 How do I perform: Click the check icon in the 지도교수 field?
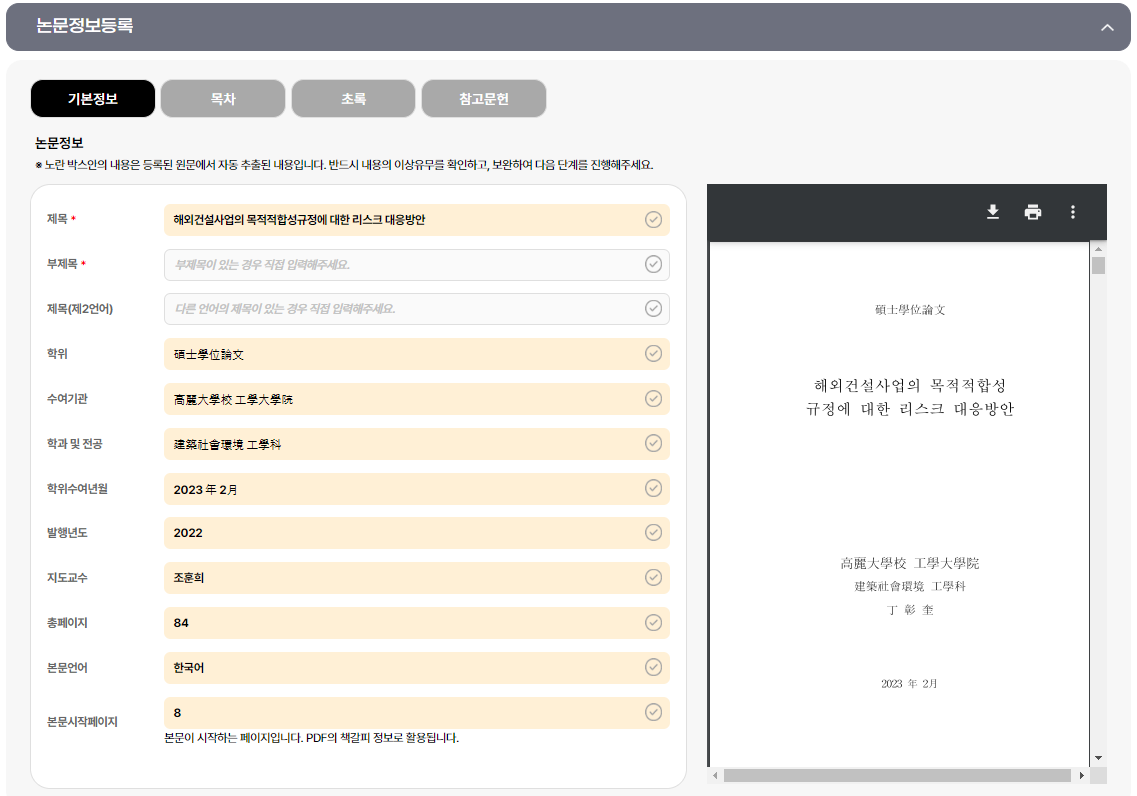[x=653, y=577]
